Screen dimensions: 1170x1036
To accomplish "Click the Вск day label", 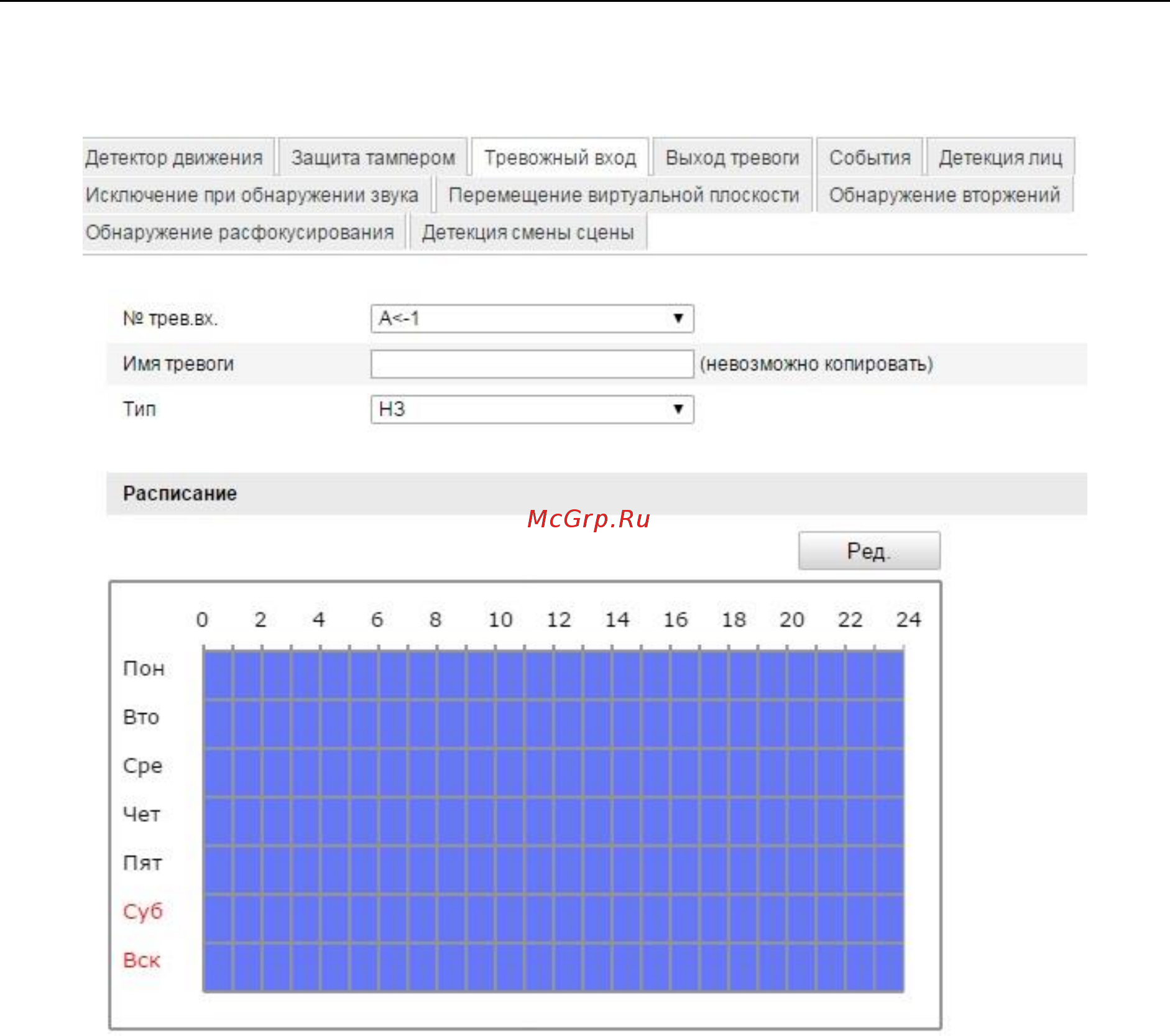I will [x=142, y=960].
